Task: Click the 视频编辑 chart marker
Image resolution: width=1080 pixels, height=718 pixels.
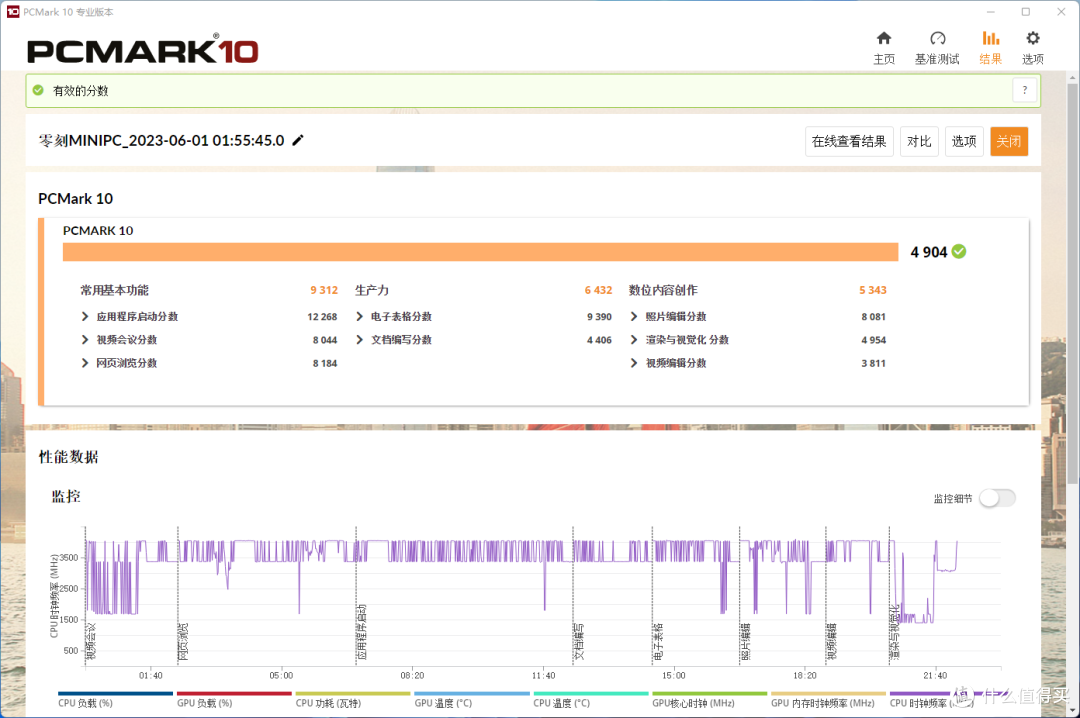Action: (832, 642)
